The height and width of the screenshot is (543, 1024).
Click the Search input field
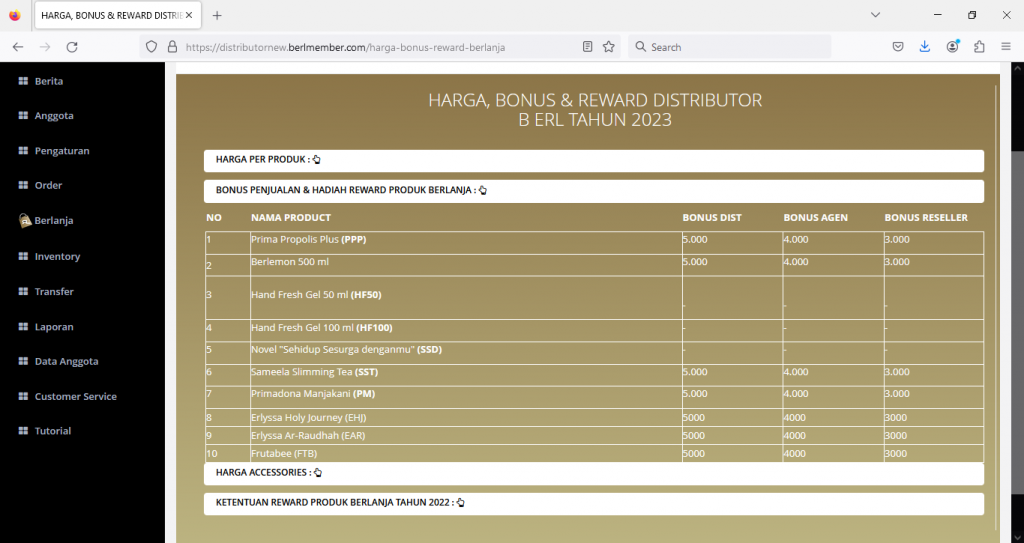(735, 47)
